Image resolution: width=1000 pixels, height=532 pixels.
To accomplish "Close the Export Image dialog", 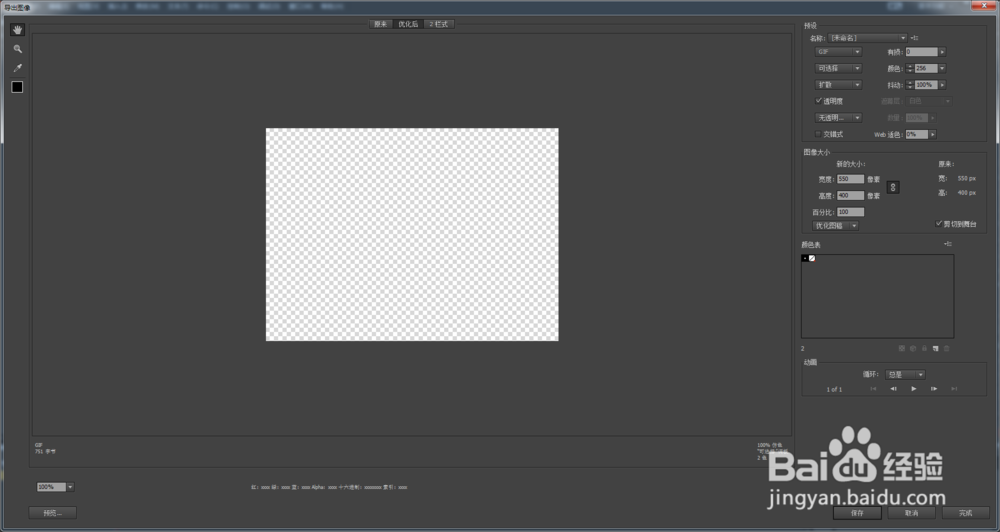I will tap(984, 6).
